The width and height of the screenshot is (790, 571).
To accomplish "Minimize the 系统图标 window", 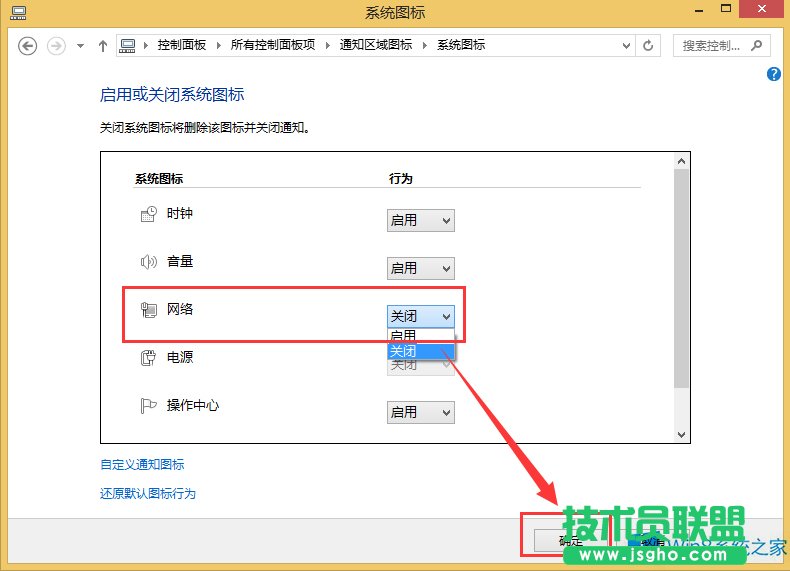I will (x=699, y=10).
